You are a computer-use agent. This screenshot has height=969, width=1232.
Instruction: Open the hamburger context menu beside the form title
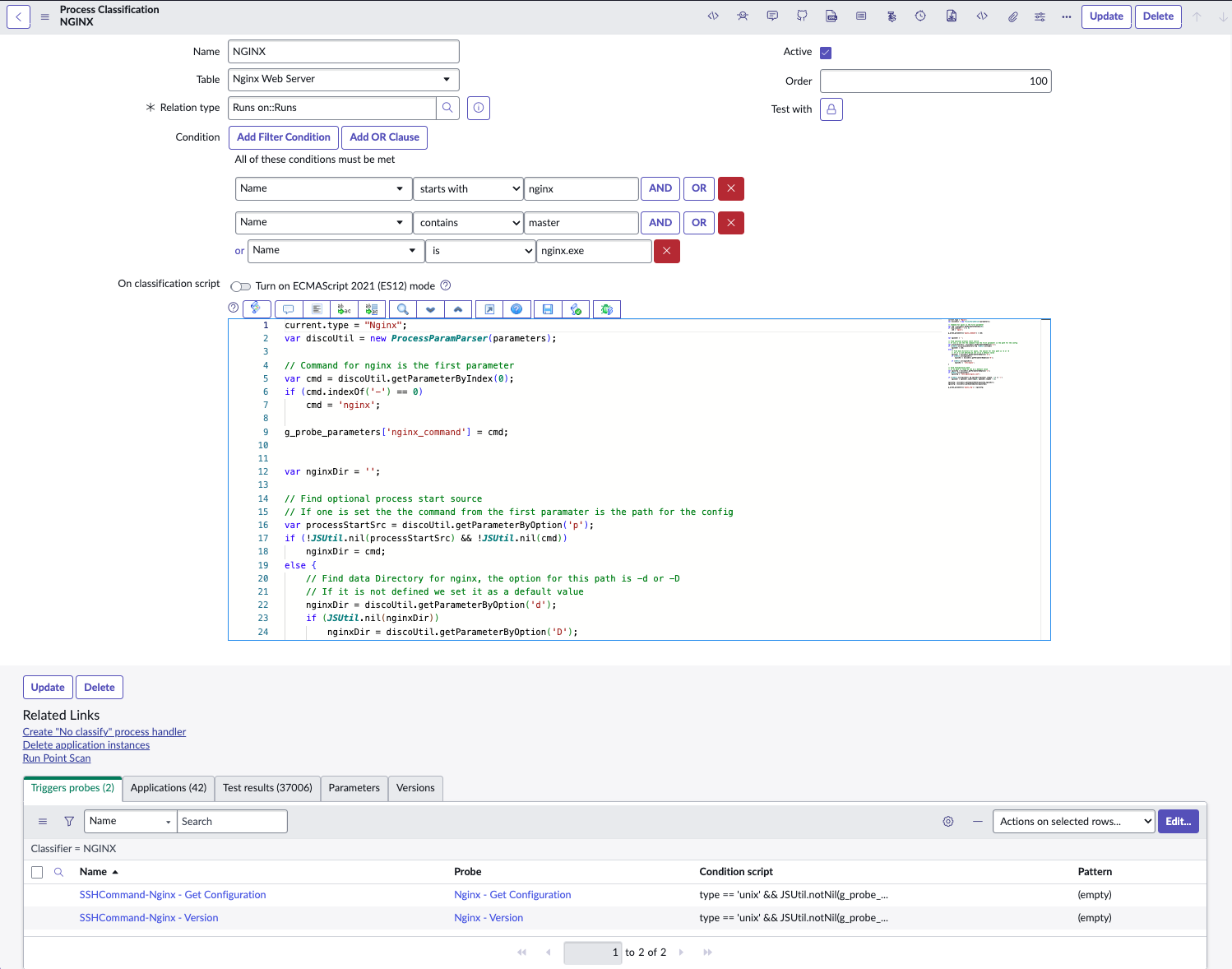tap(45, 16)
